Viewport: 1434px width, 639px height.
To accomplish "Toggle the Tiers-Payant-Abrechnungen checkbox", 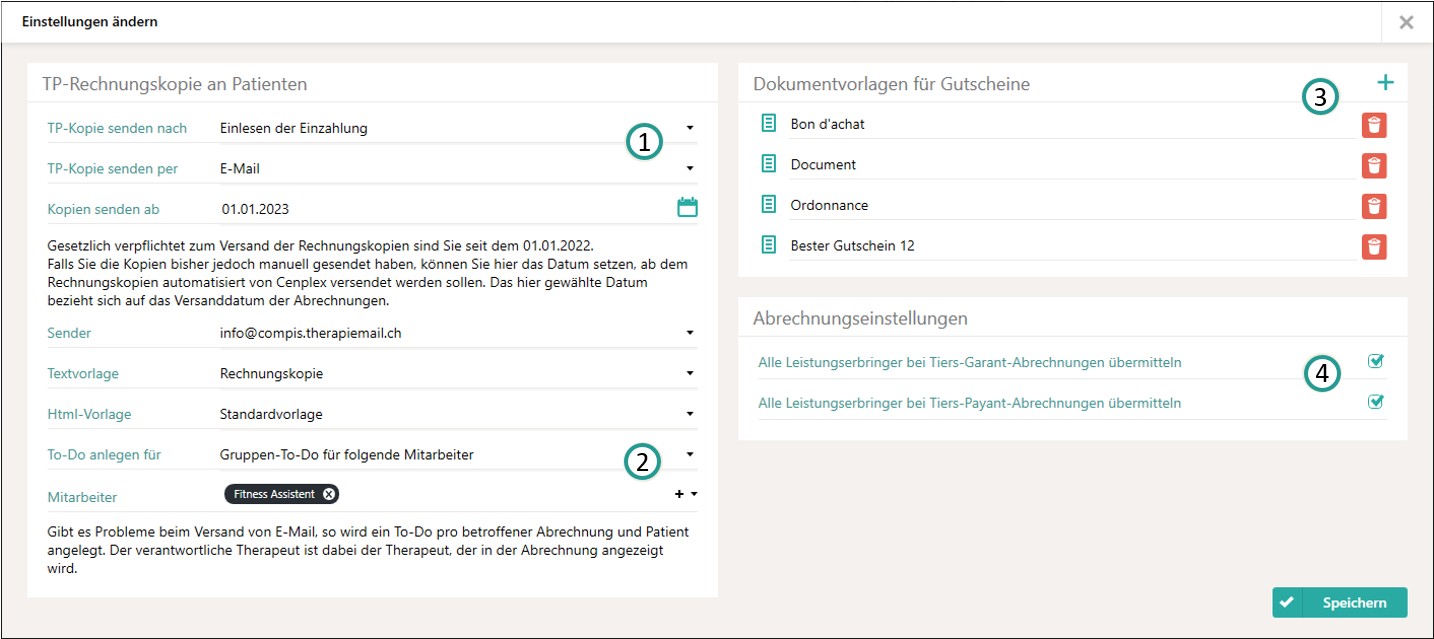I will tap(1375, 402).
